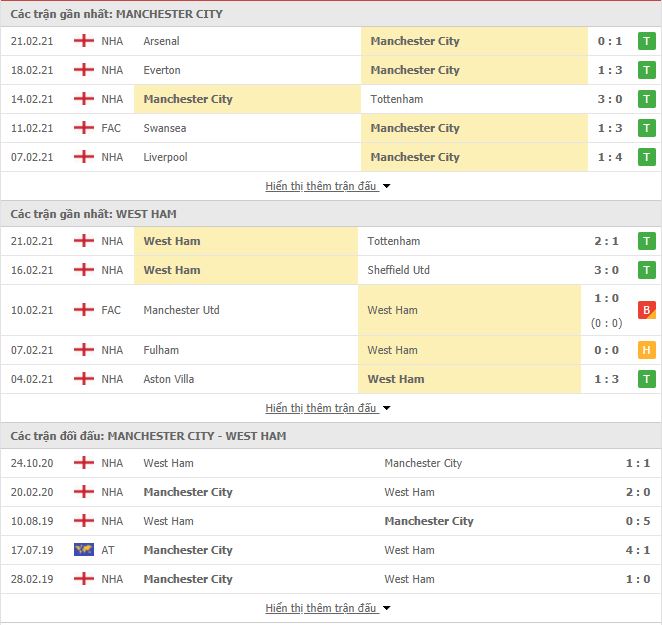The image size is (662, 625).
Task: Click score 4 : 1 in 17.07.19 match
Action: pos(638,549)
